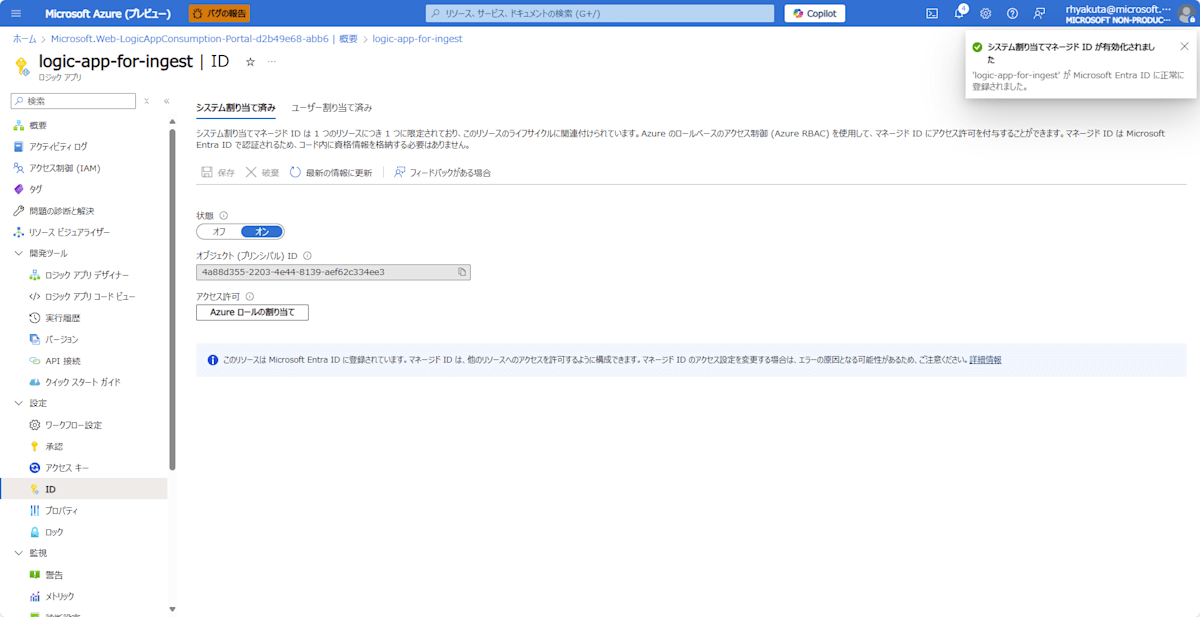The width and height of the screenshot is (1200, 617).
Task: Open the 詳細情報 link
Action: [x=985, y=359]
